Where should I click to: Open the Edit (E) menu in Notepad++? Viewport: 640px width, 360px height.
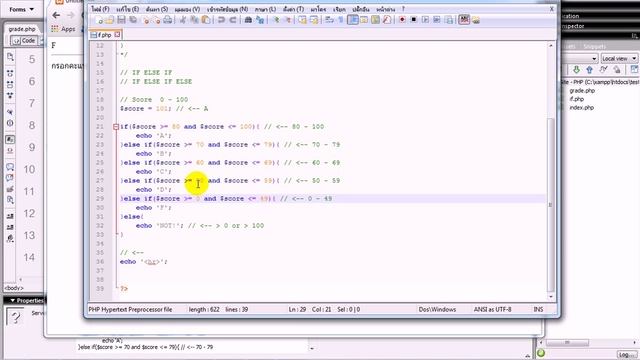click(x=127, y=9)
